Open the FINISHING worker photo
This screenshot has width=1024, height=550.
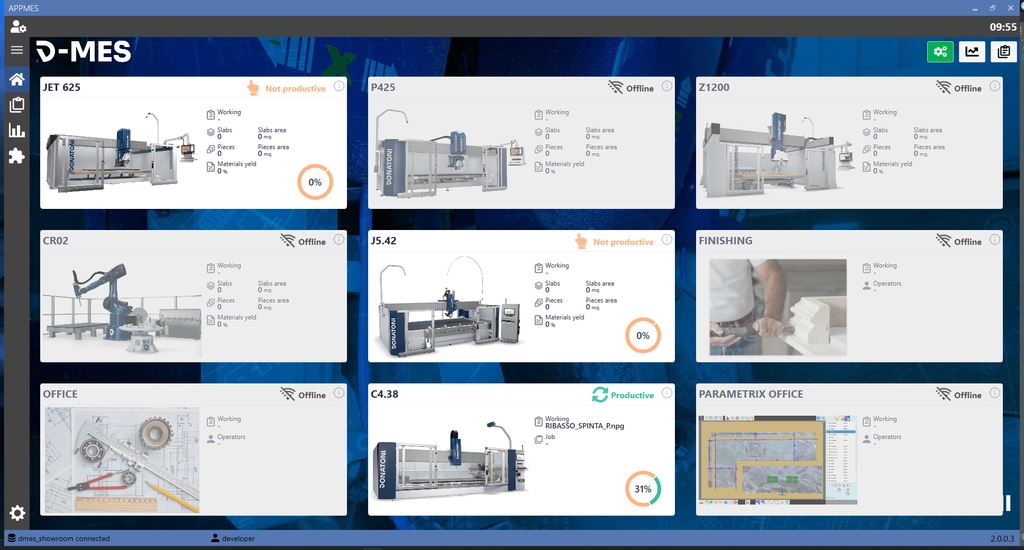[778, 307]
